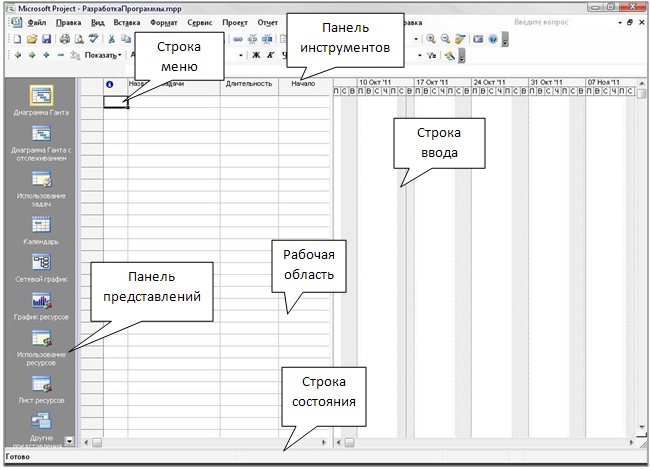Copy with the two-pages icon
650x470 pixels.
pos(126,39)
